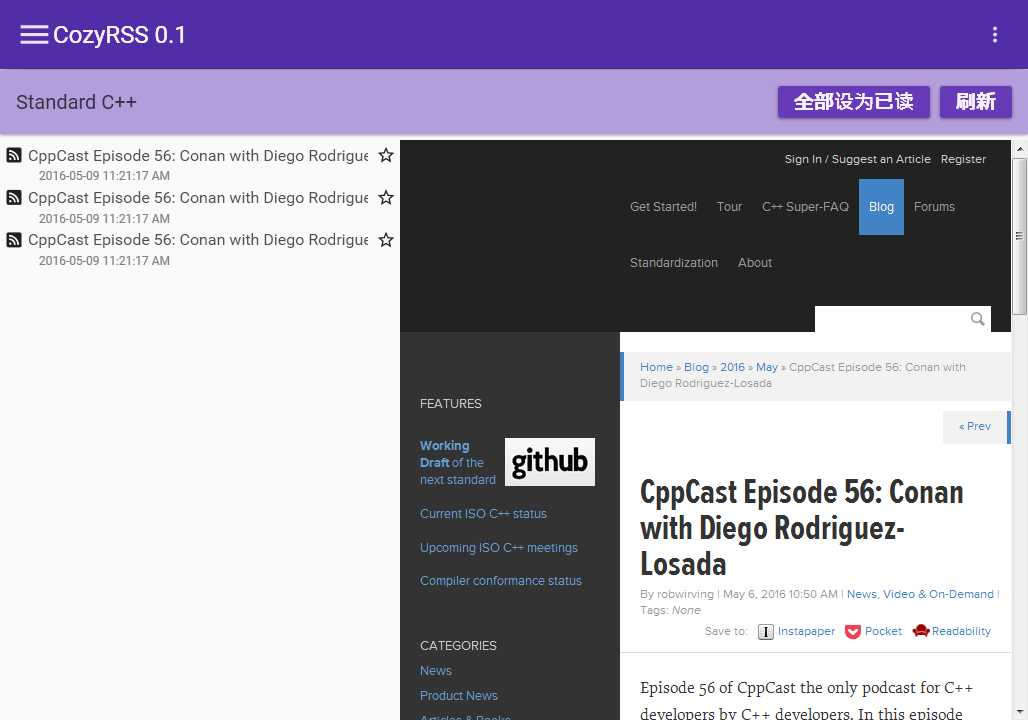Viewport: 1028px width, 720px height.
Task: Click the scrollbar down arrow
Action: (1019, 711)
